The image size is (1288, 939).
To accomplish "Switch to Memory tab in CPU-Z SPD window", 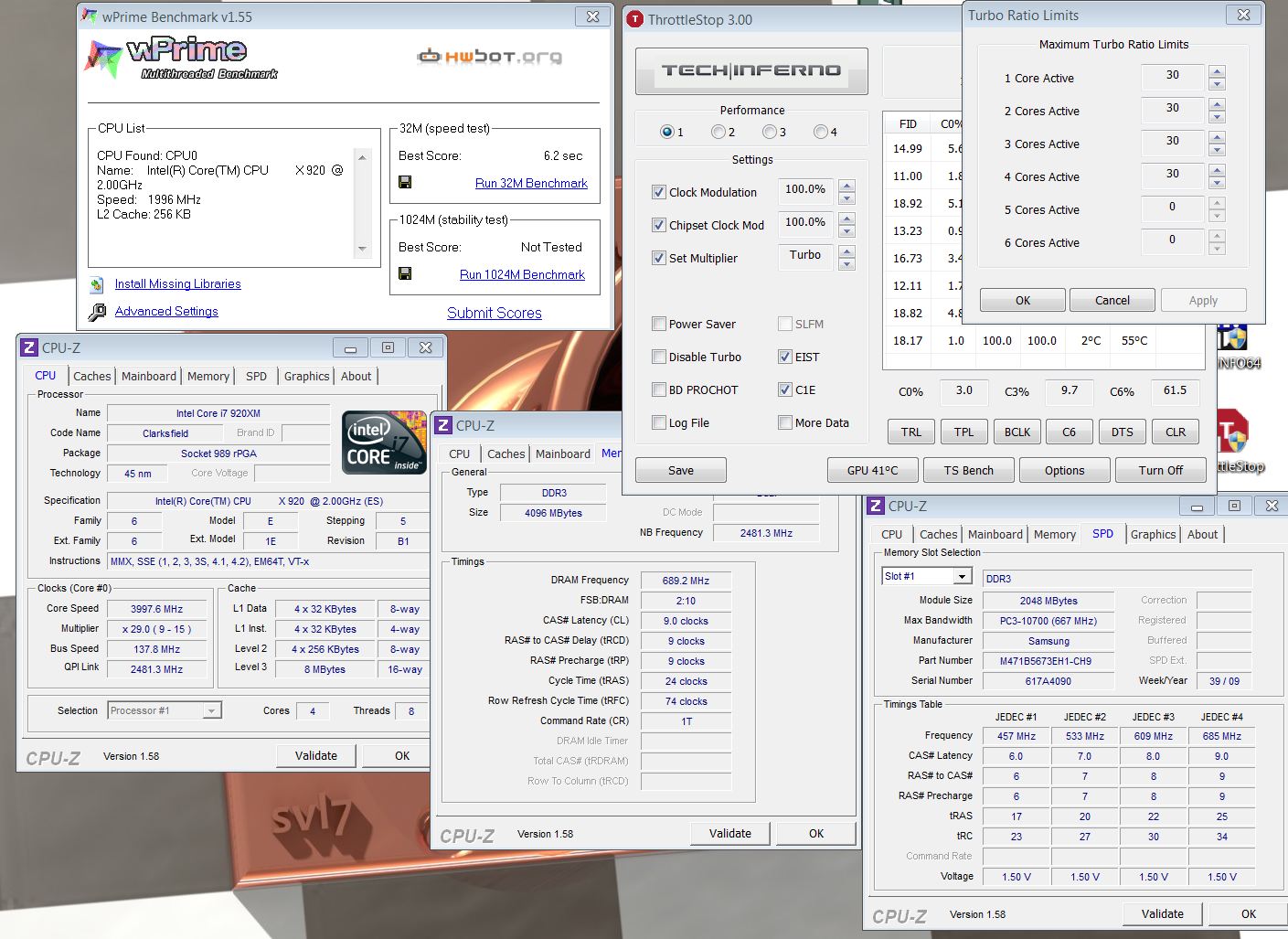I will [x=1055, y=534].
